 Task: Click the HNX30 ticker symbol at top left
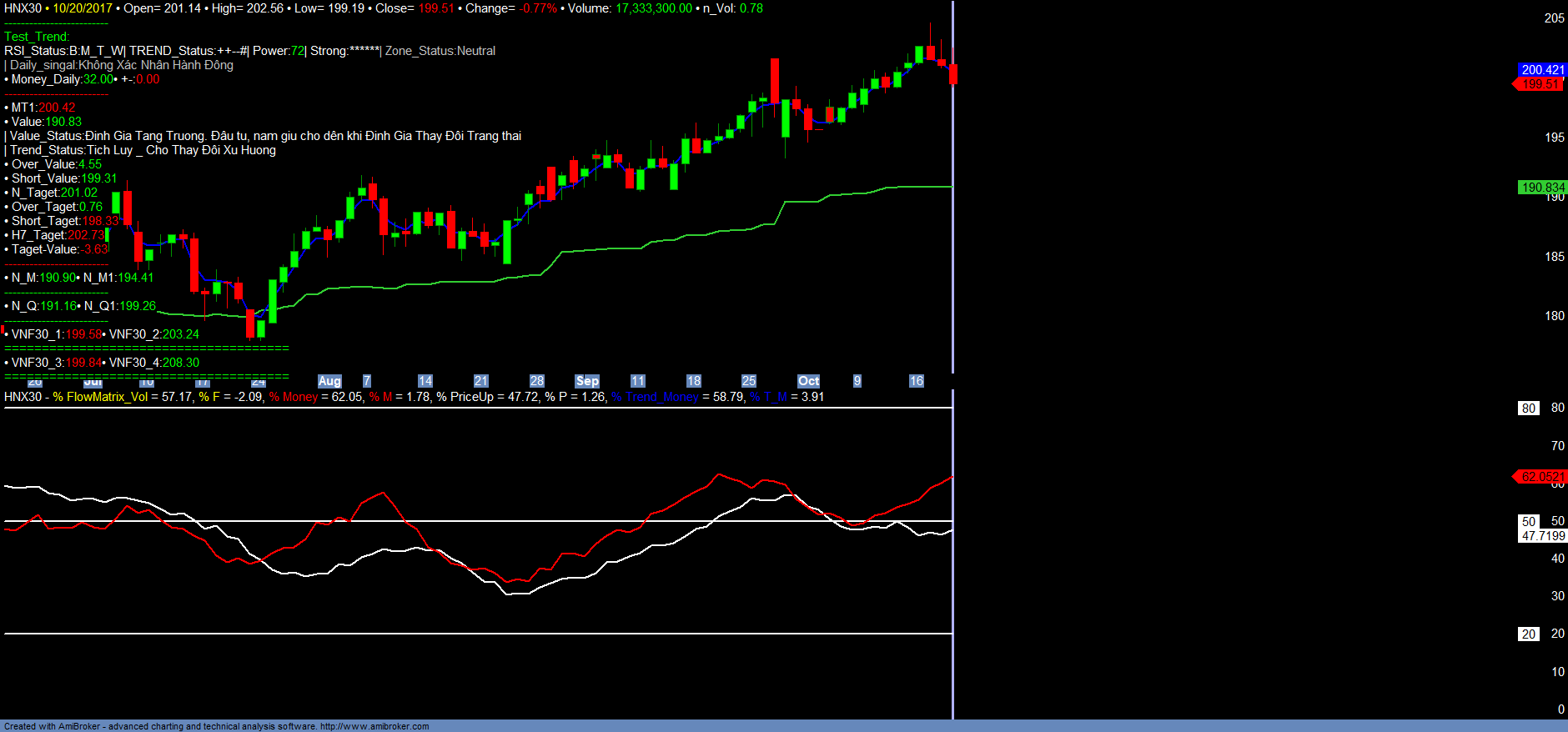(x=23, y=8)
